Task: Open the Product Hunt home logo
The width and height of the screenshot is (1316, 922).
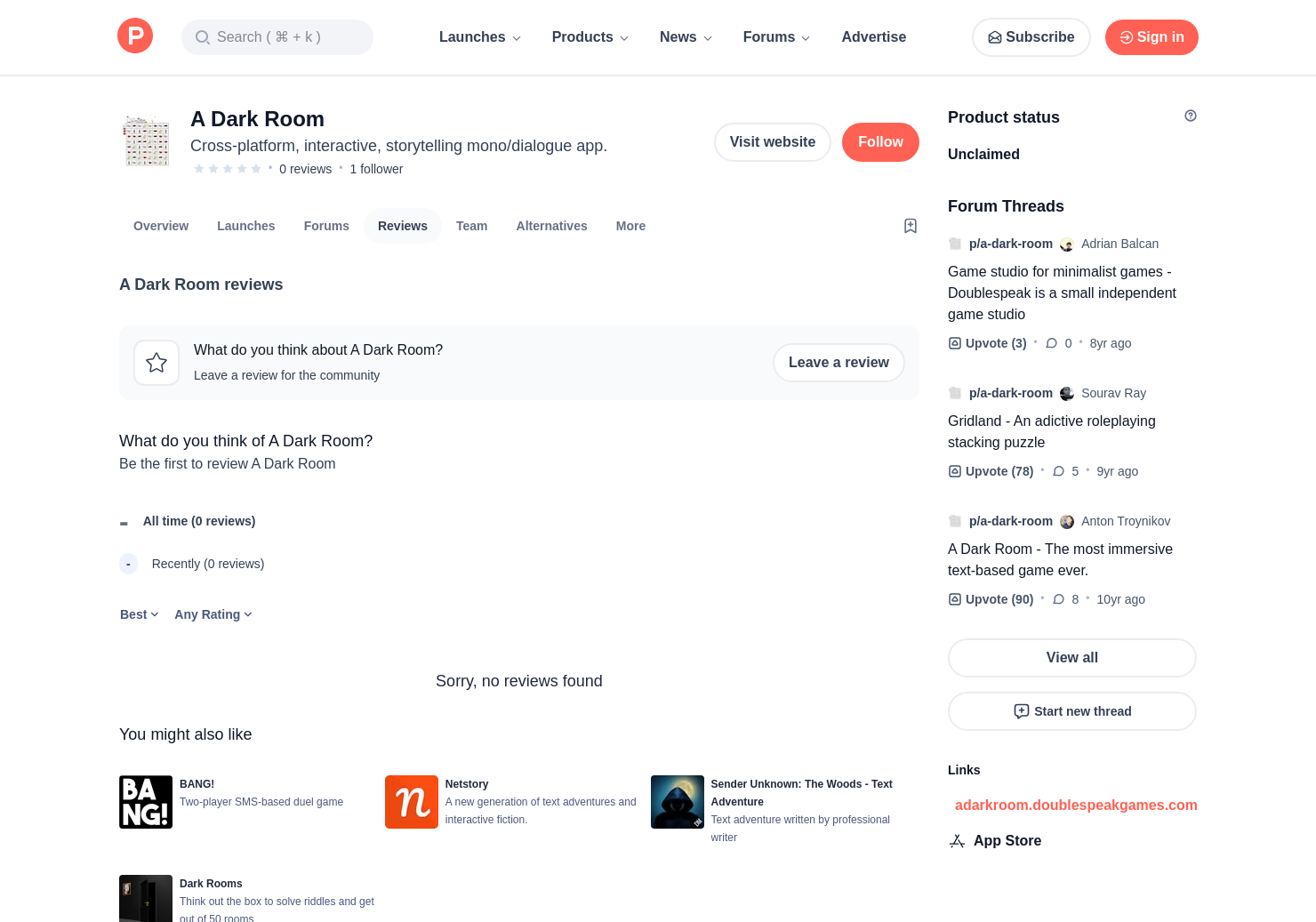Action: [x=135, y=36]
